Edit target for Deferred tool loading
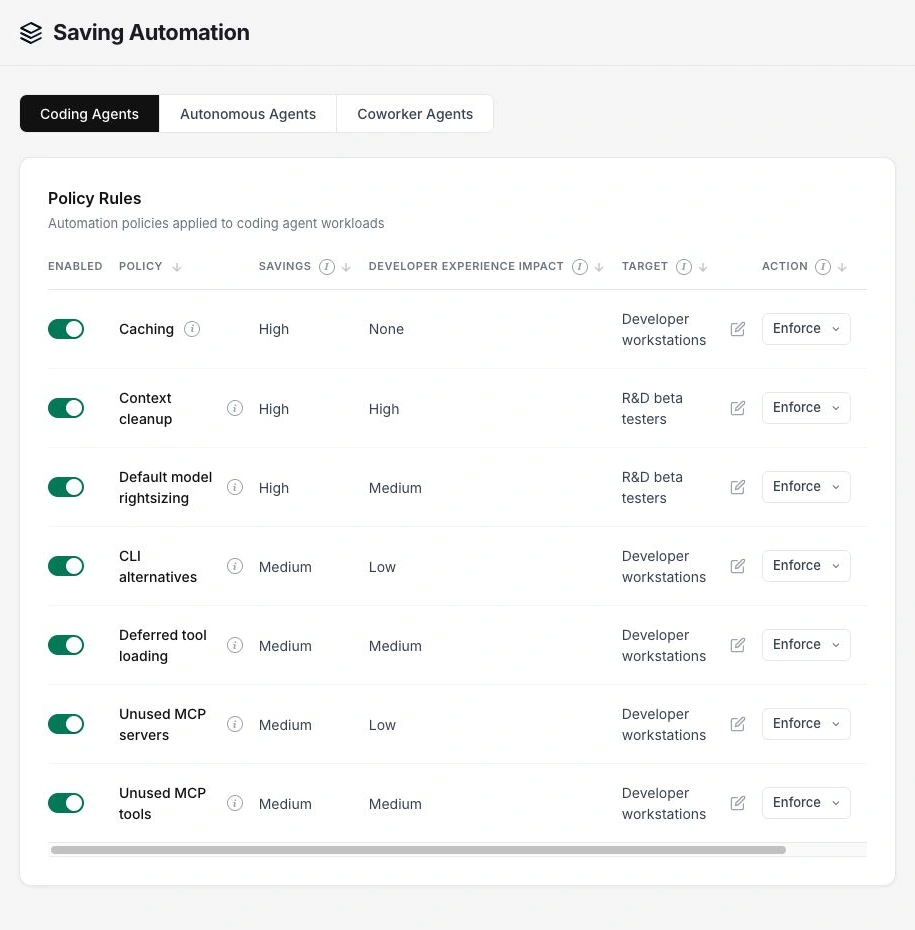Image resolution: width=915 pixels, height=930 pixels. coord(738,645)
